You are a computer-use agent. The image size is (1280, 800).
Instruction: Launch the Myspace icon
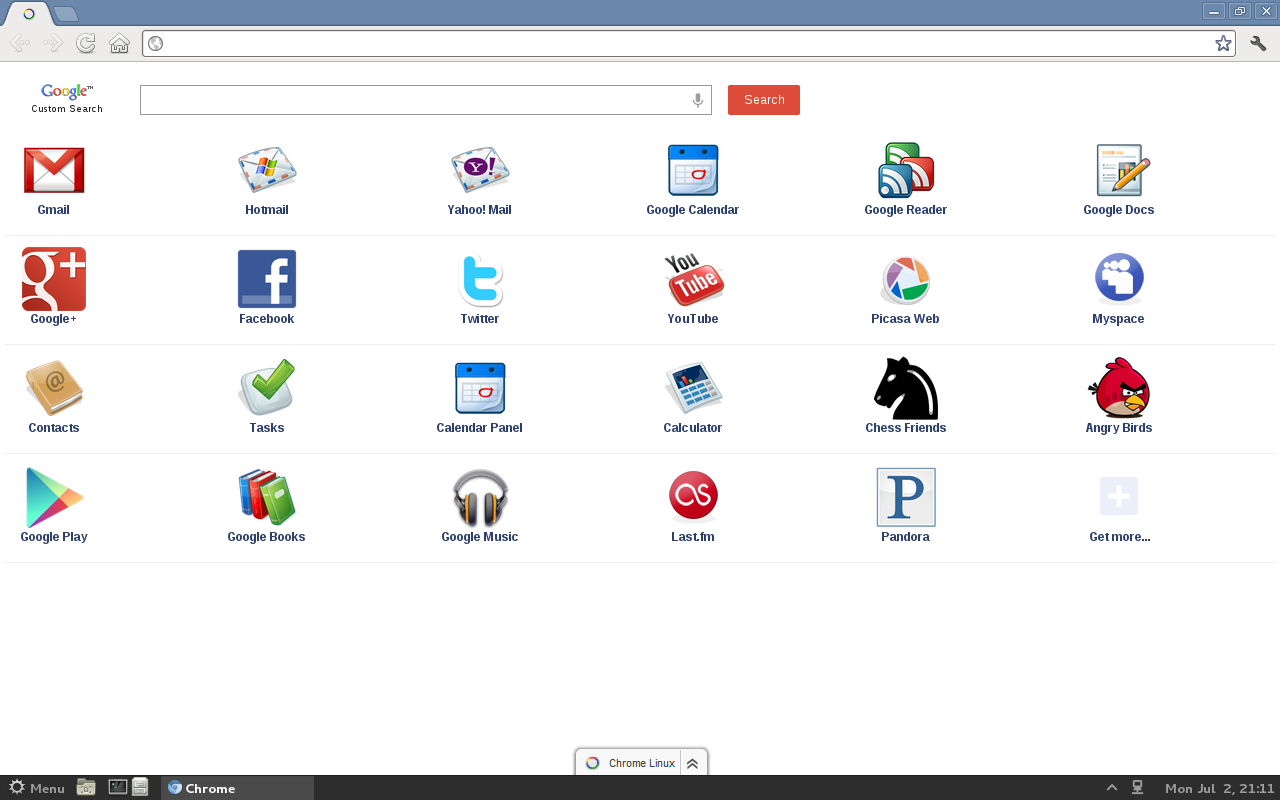point(1119,278)
